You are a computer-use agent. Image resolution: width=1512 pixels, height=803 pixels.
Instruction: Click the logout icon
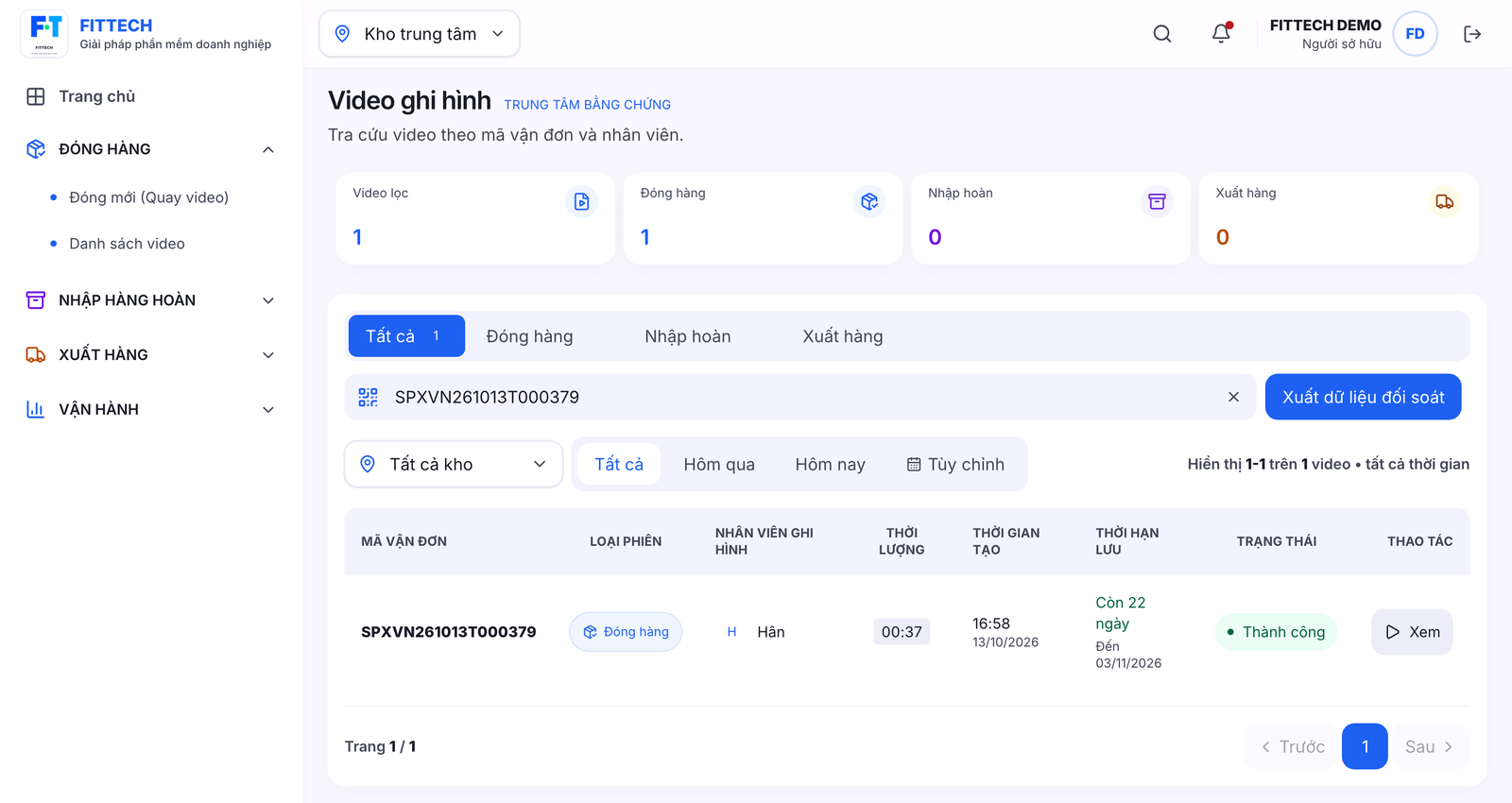[1472, 34]
